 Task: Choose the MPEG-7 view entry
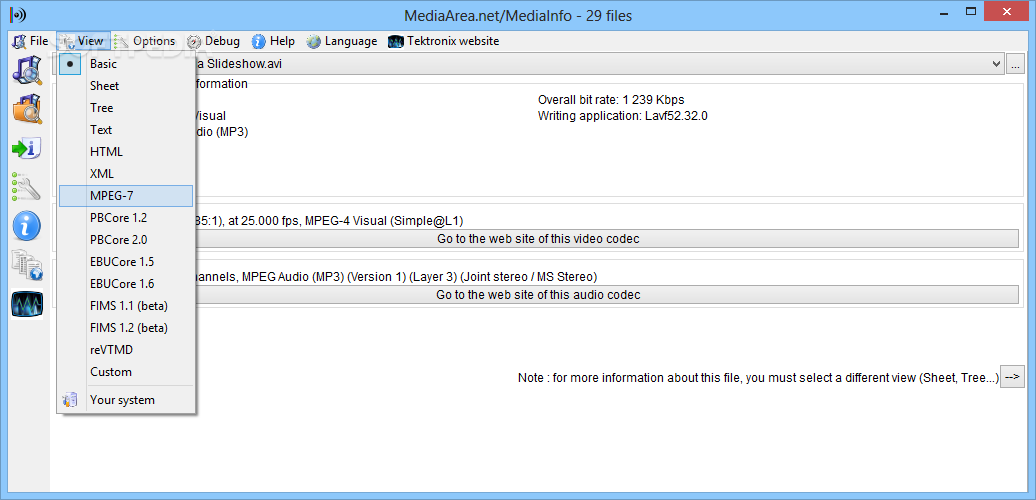(126, 196)
